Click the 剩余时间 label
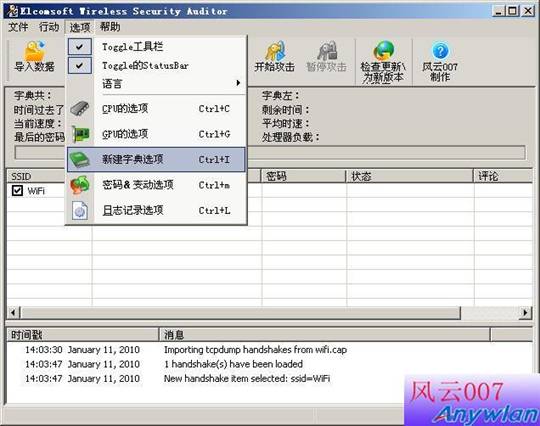The image size is (540, 426). 285,110
